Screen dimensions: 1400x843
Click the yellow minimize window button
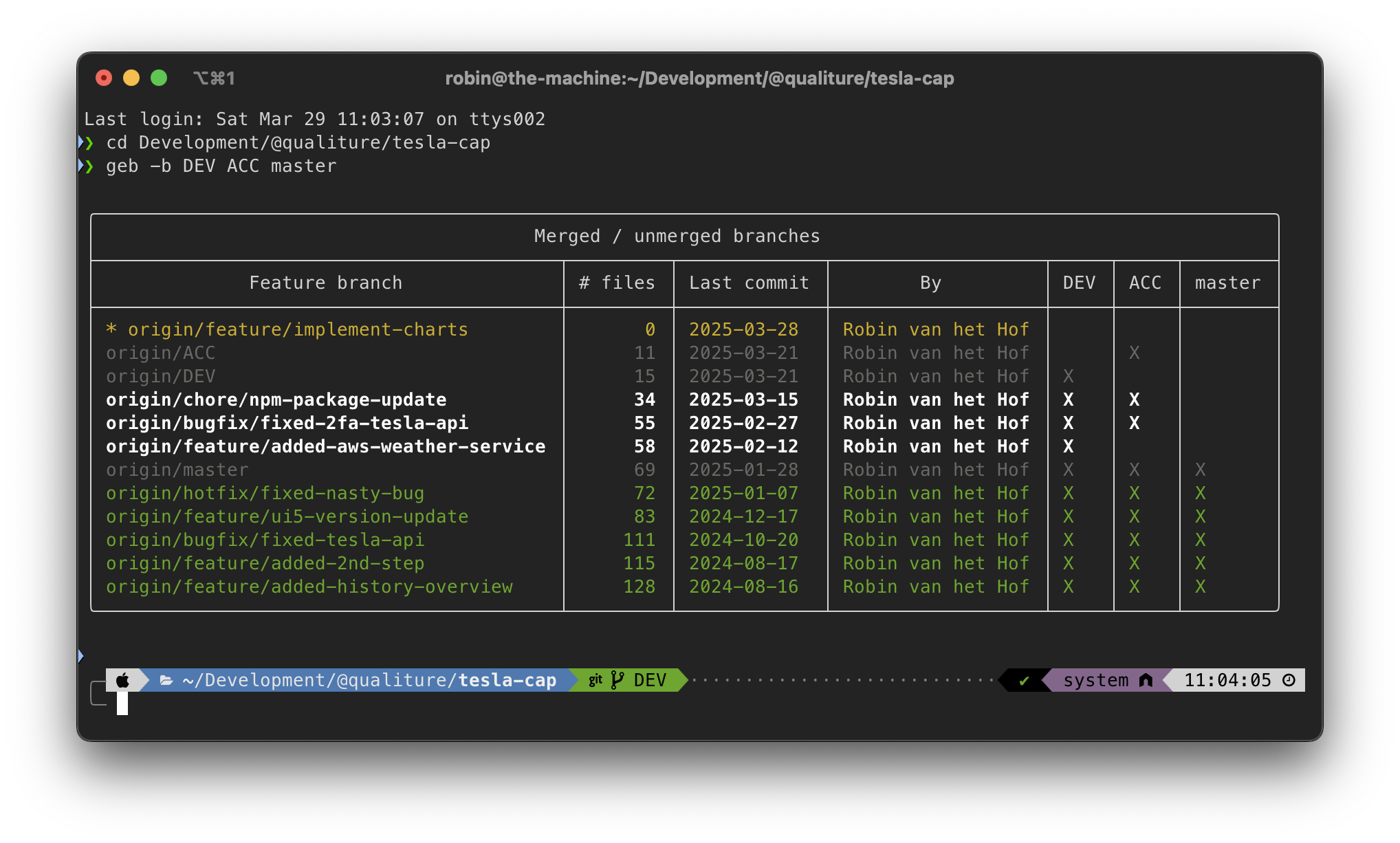click(131, 78)
